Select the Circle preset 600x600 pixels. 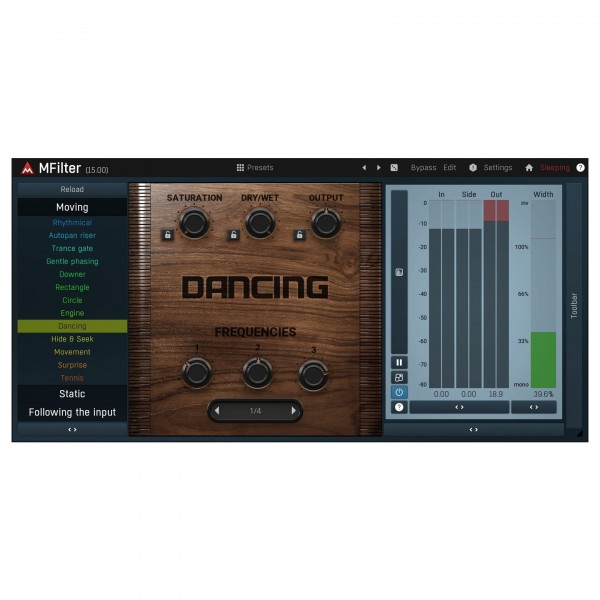pos(72,300)
